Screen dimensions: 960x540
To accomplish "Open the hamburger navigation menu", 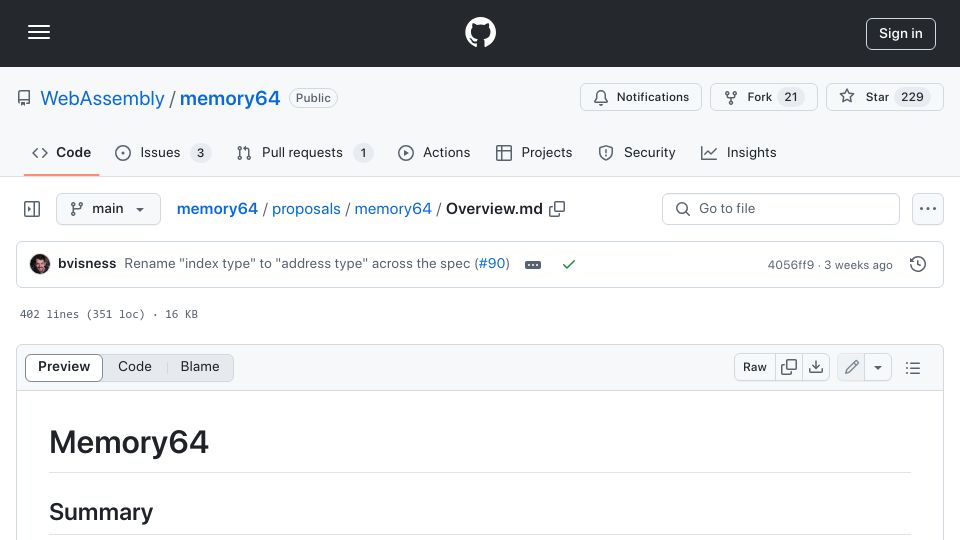I will [39, 32].
